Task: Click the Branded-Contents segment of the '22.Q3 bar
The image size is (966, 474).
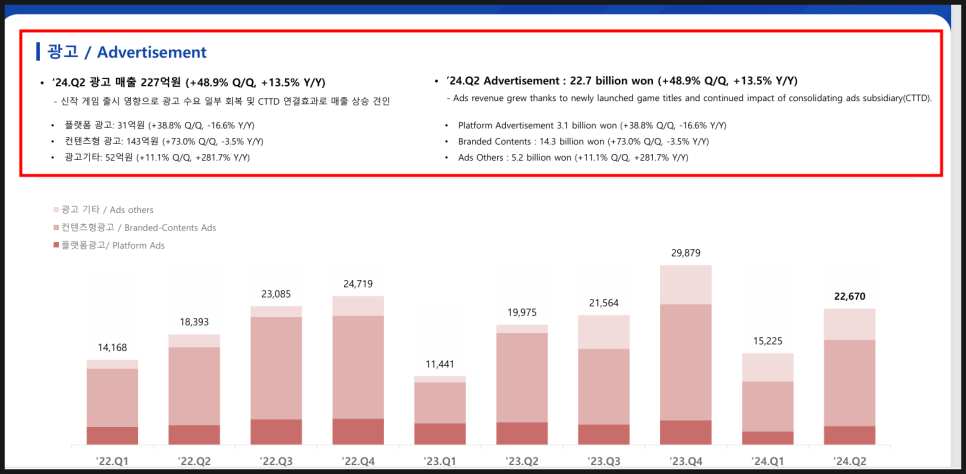Action: pos(276,368)
